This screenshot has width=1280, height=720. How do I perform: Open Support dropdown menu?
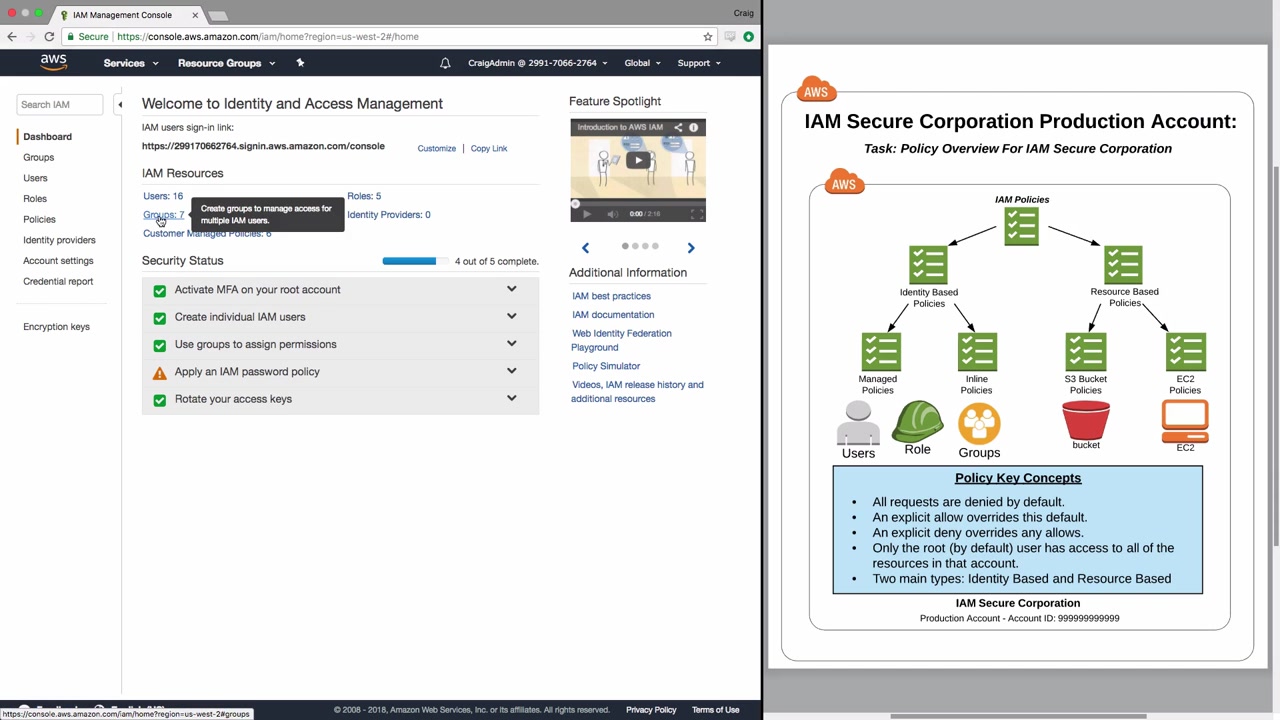click(x=698, y=63)
